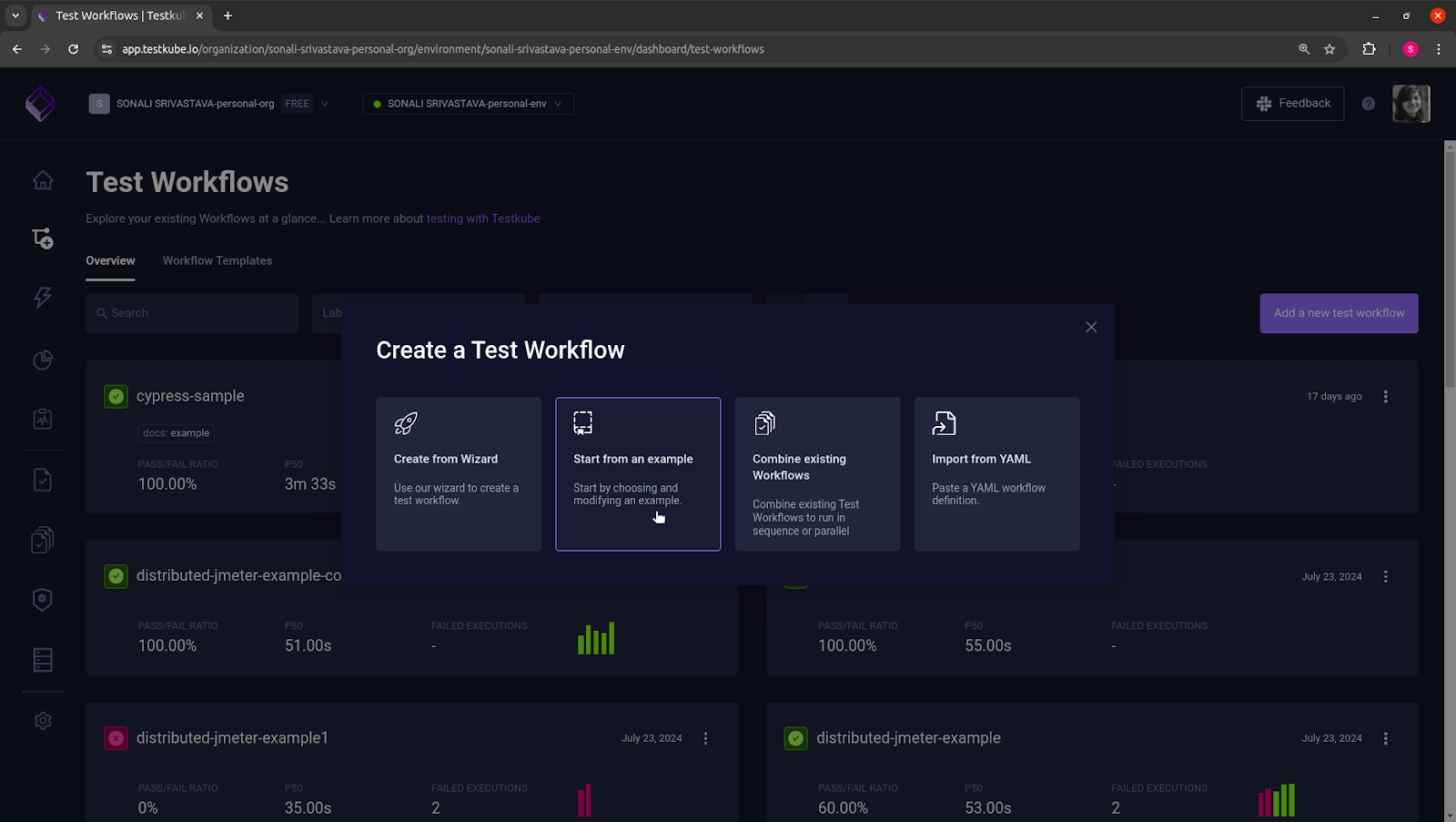Open Chrome profile icon S
The height and width of the screenshot is (822, 1456).
1410,49
